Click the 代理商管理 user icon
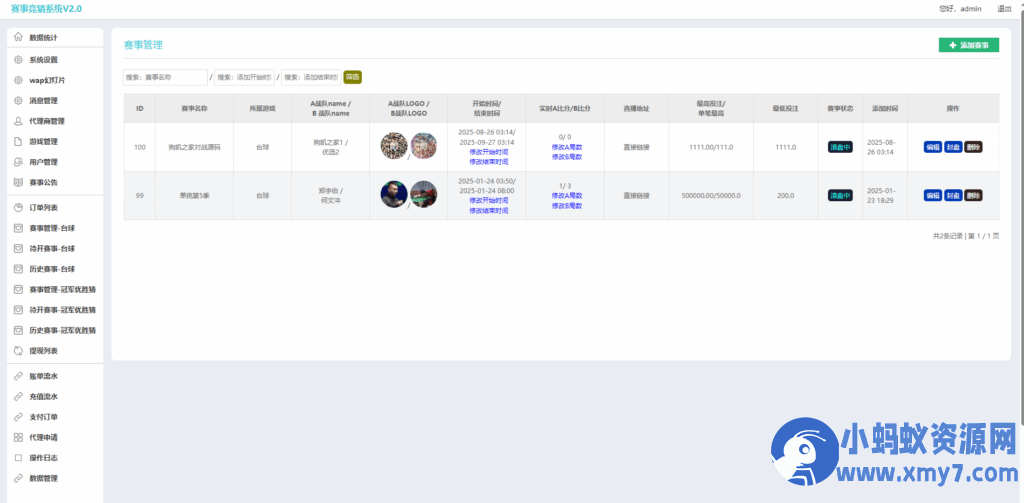Image resolution: width=1024 pixels, height=503 pixels. coord(18,121)
